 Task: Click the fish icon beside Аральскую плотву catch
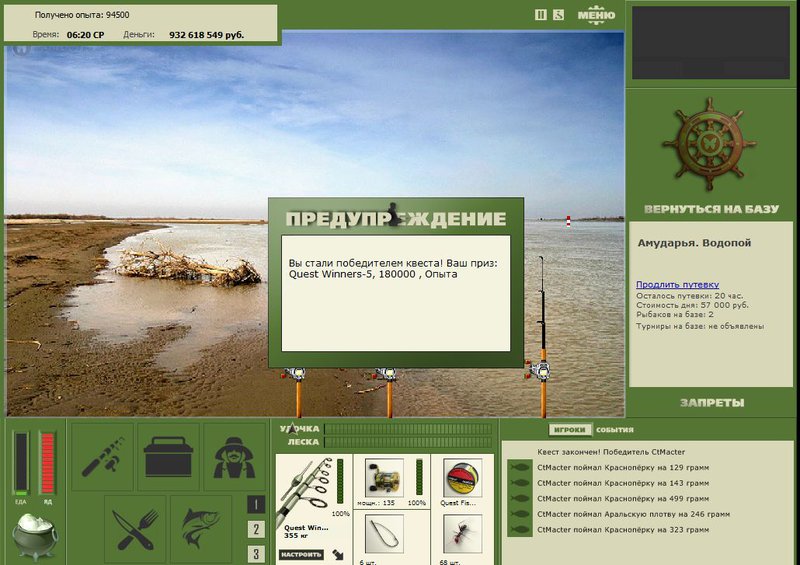[520, 514]
